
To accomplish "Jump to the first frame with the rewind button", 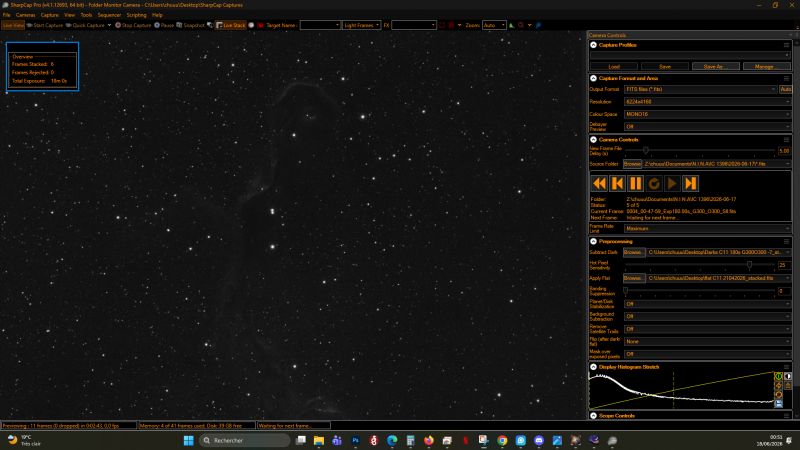I will coord(599,183).
